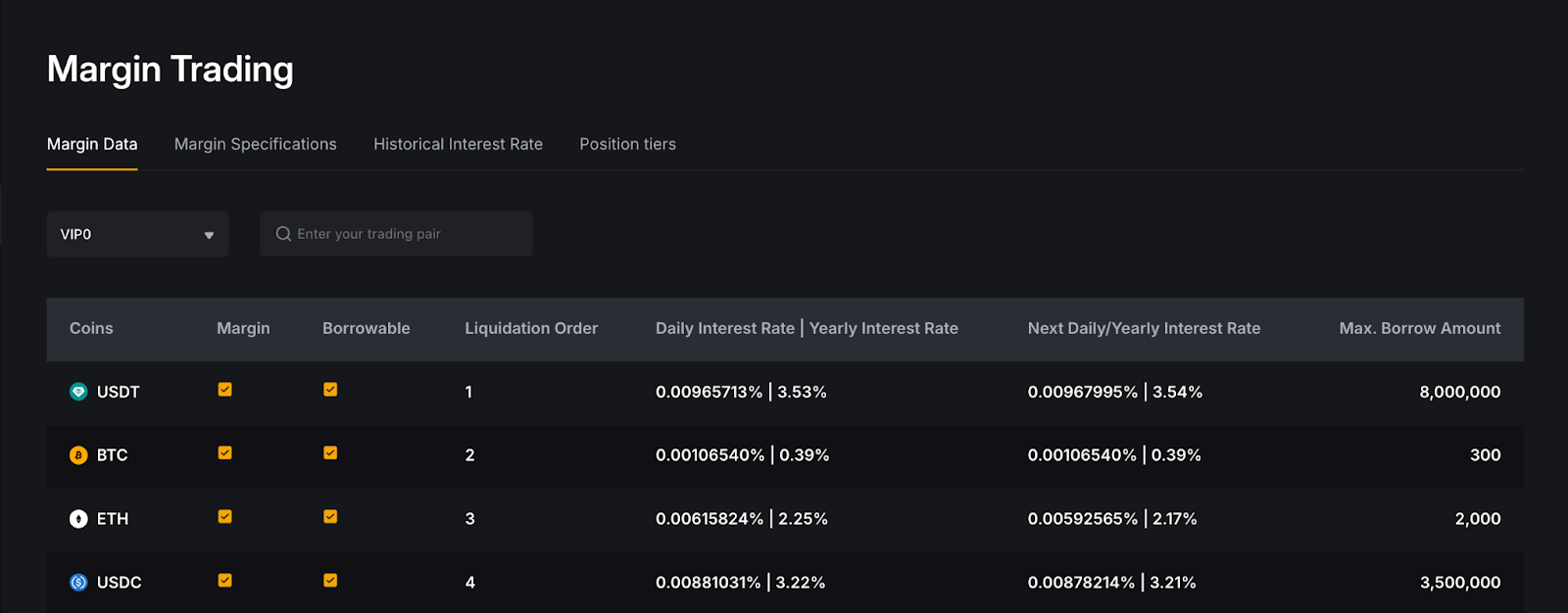1568x613 pixels.
Task: Click the VIP0 dropdown arrow
Action: [209, 235]
